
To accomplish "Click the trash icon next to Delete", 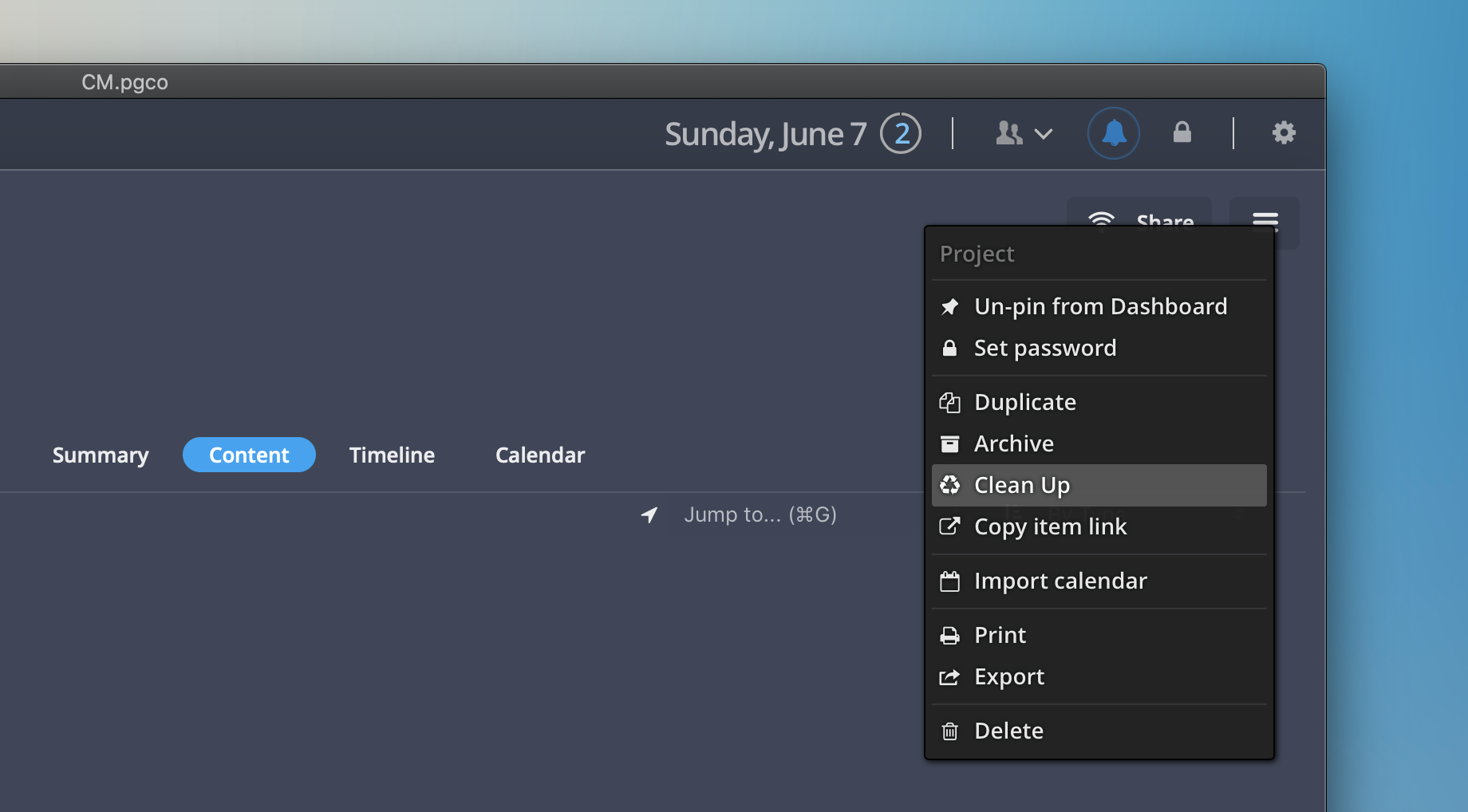I will tap(949, 731).
